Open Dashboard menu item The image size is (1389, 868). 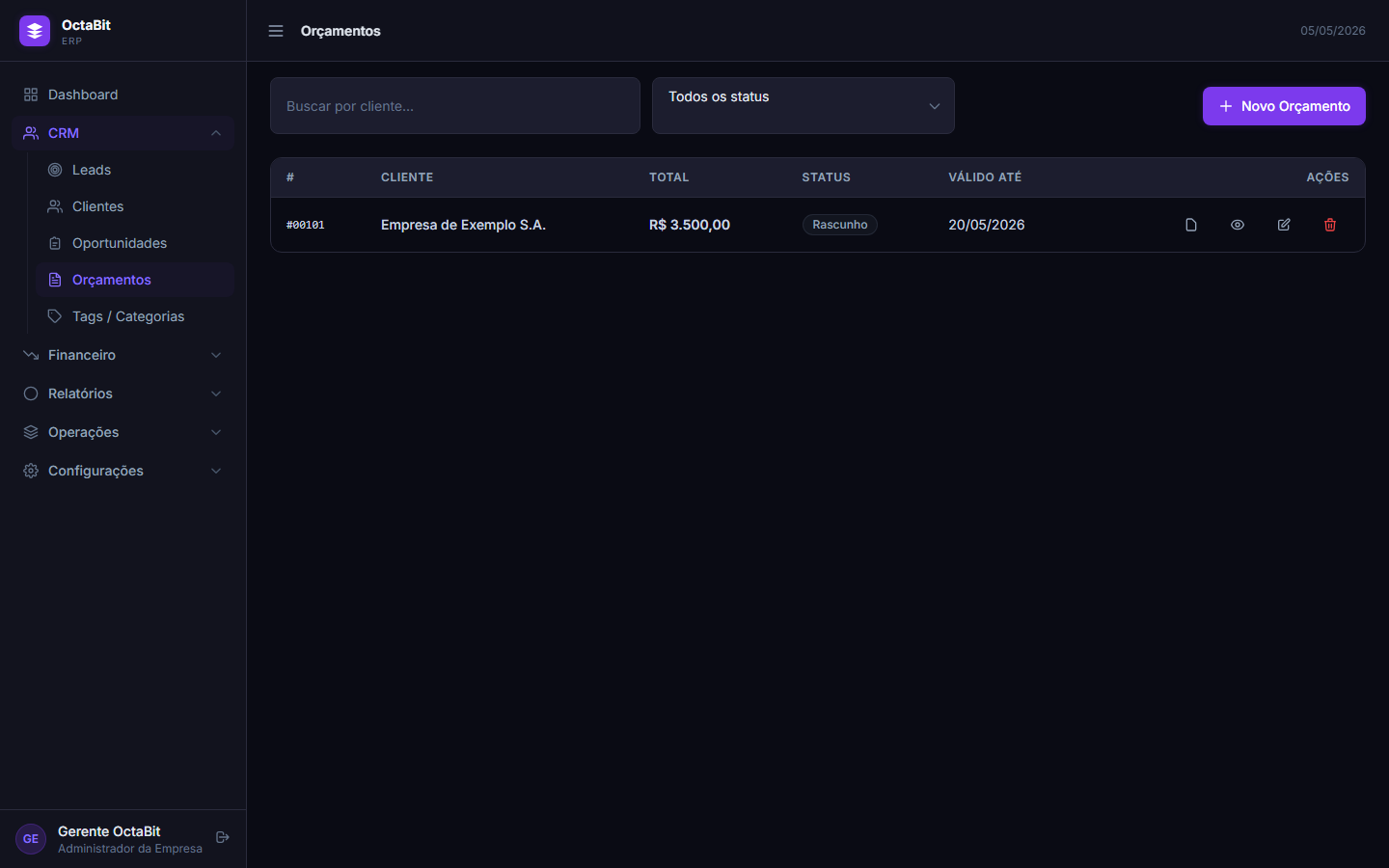[123, 95]
